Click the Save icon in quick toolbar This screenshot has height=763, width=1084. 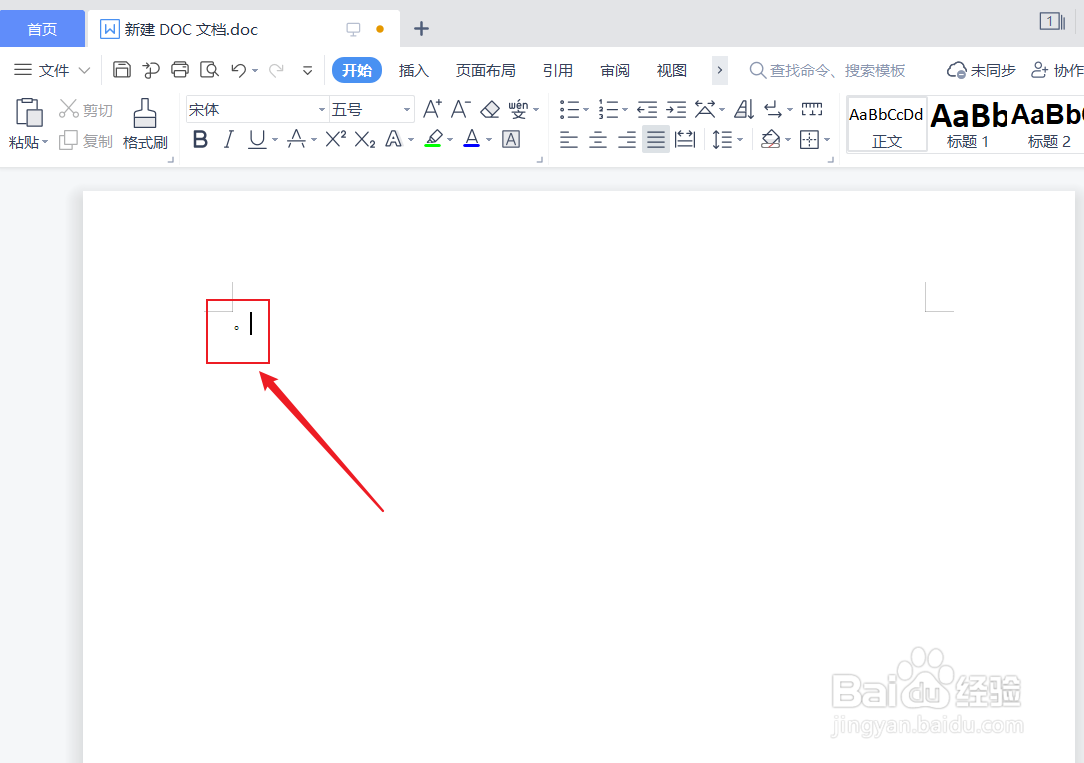click(122, 69)
